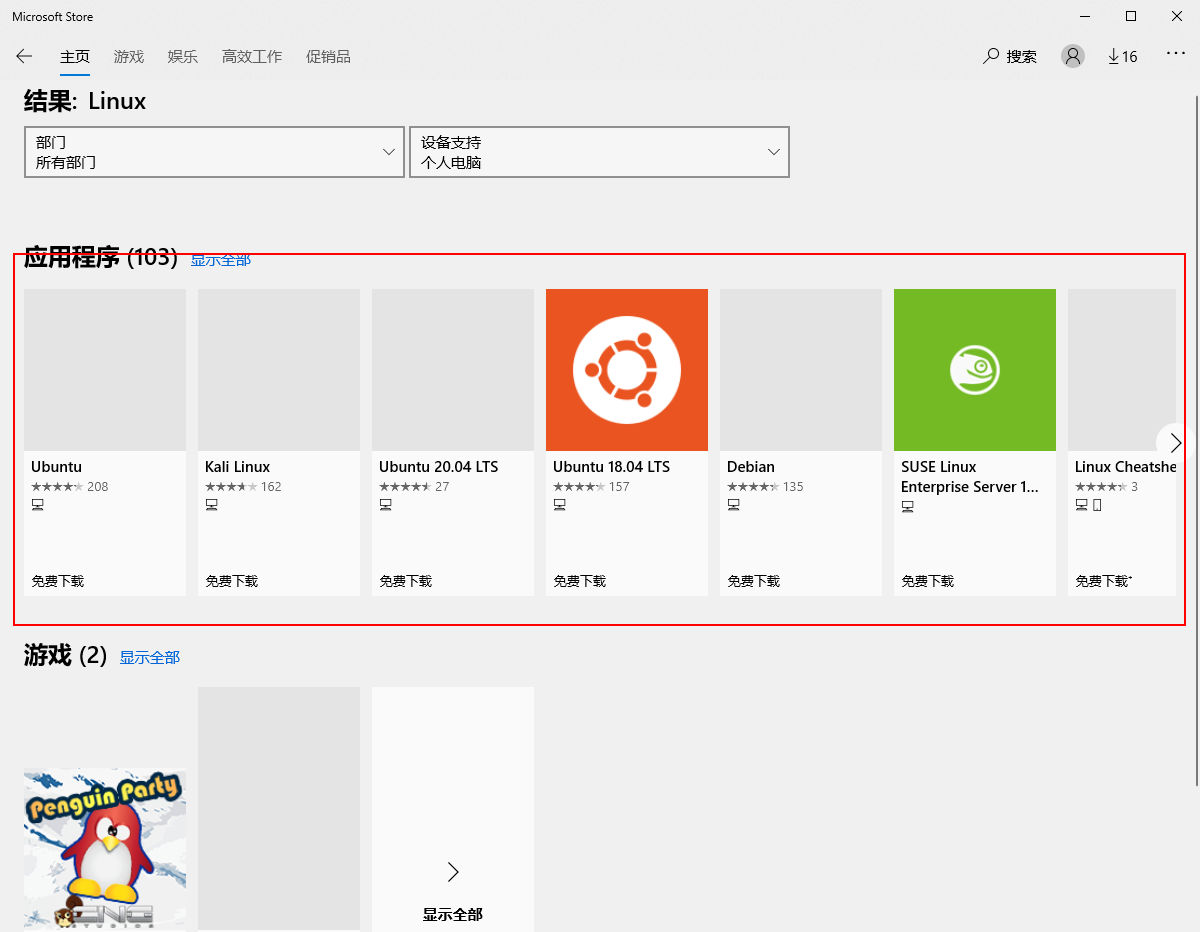This screenshot has height=932, width=1200.
Task: Click the mobile device icon under Linux Cheatsheet
Action: tap(1097, 505)
